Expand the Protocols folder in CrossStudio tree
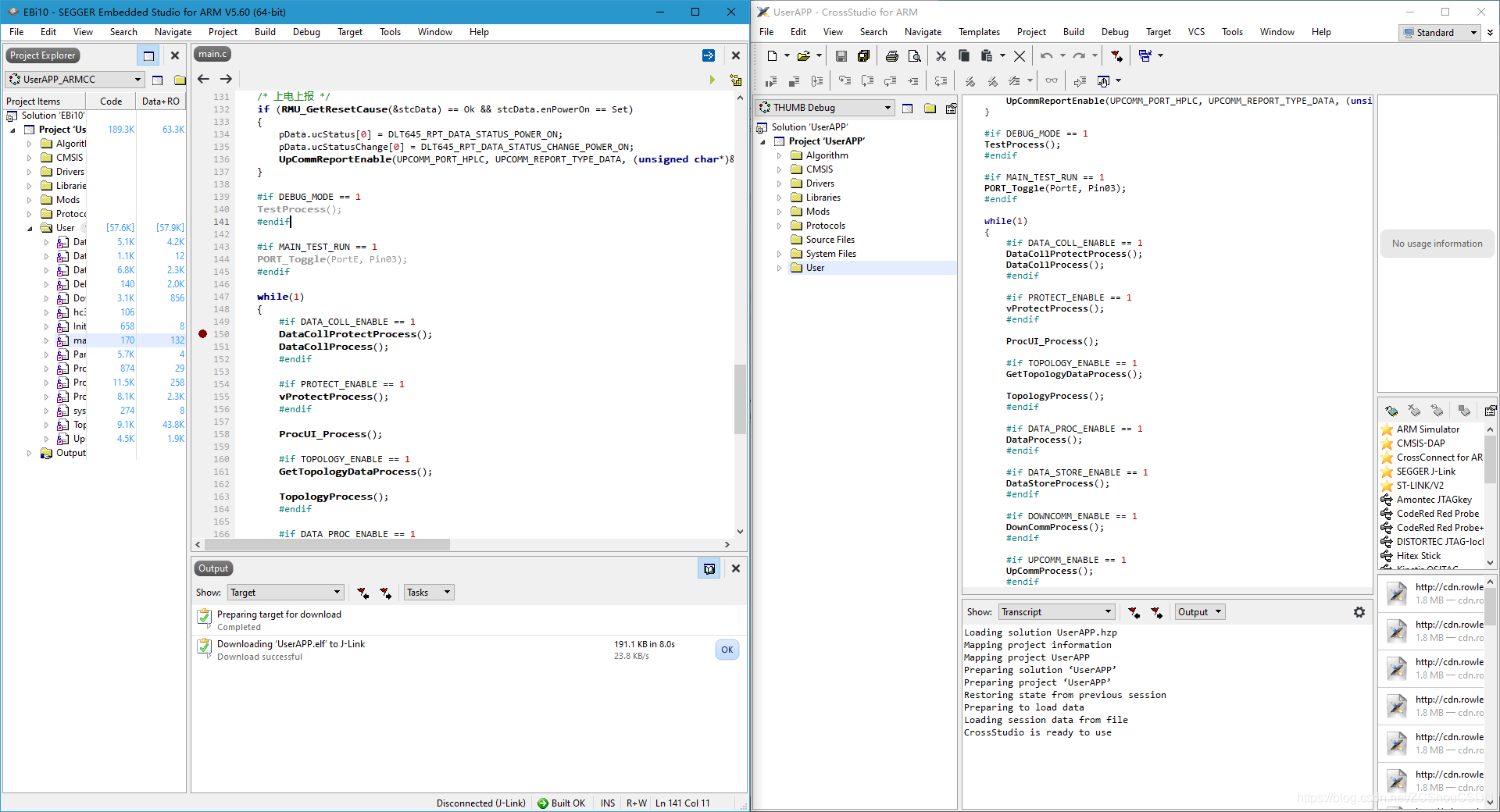 [x=779, y=226]
